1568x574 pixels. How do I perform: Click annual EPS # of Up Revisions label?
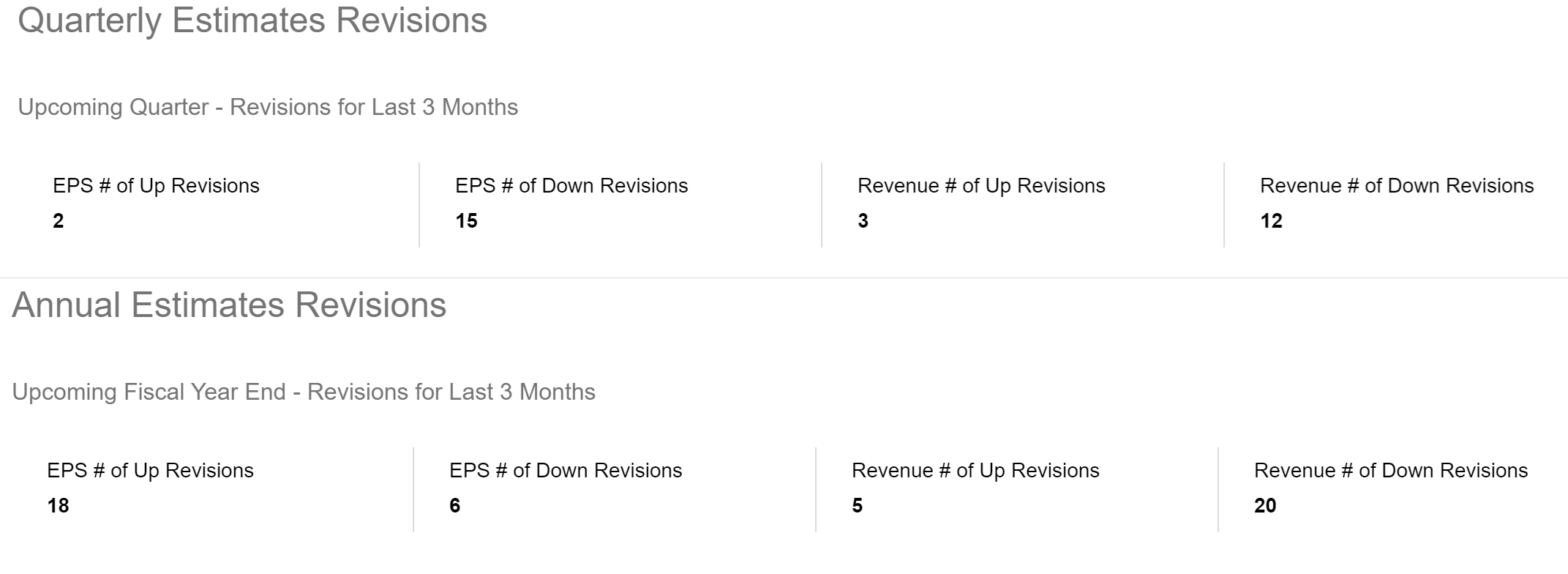tap(150, 471)
